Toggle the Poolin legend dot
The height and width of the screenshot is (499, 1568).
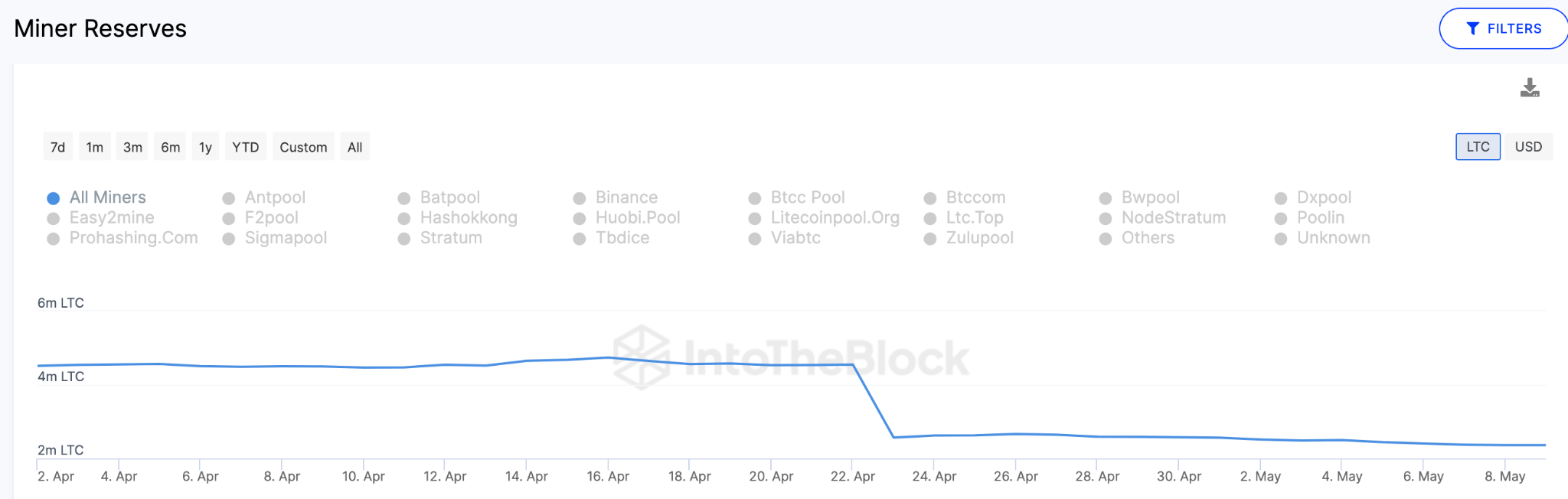click(x=1281, y=219)
